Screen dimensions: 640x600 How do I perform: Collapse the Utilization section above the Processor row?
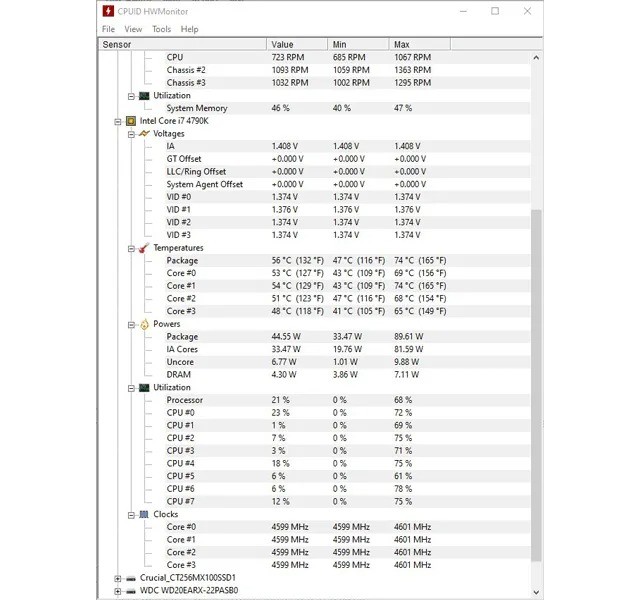pos(131,388)
